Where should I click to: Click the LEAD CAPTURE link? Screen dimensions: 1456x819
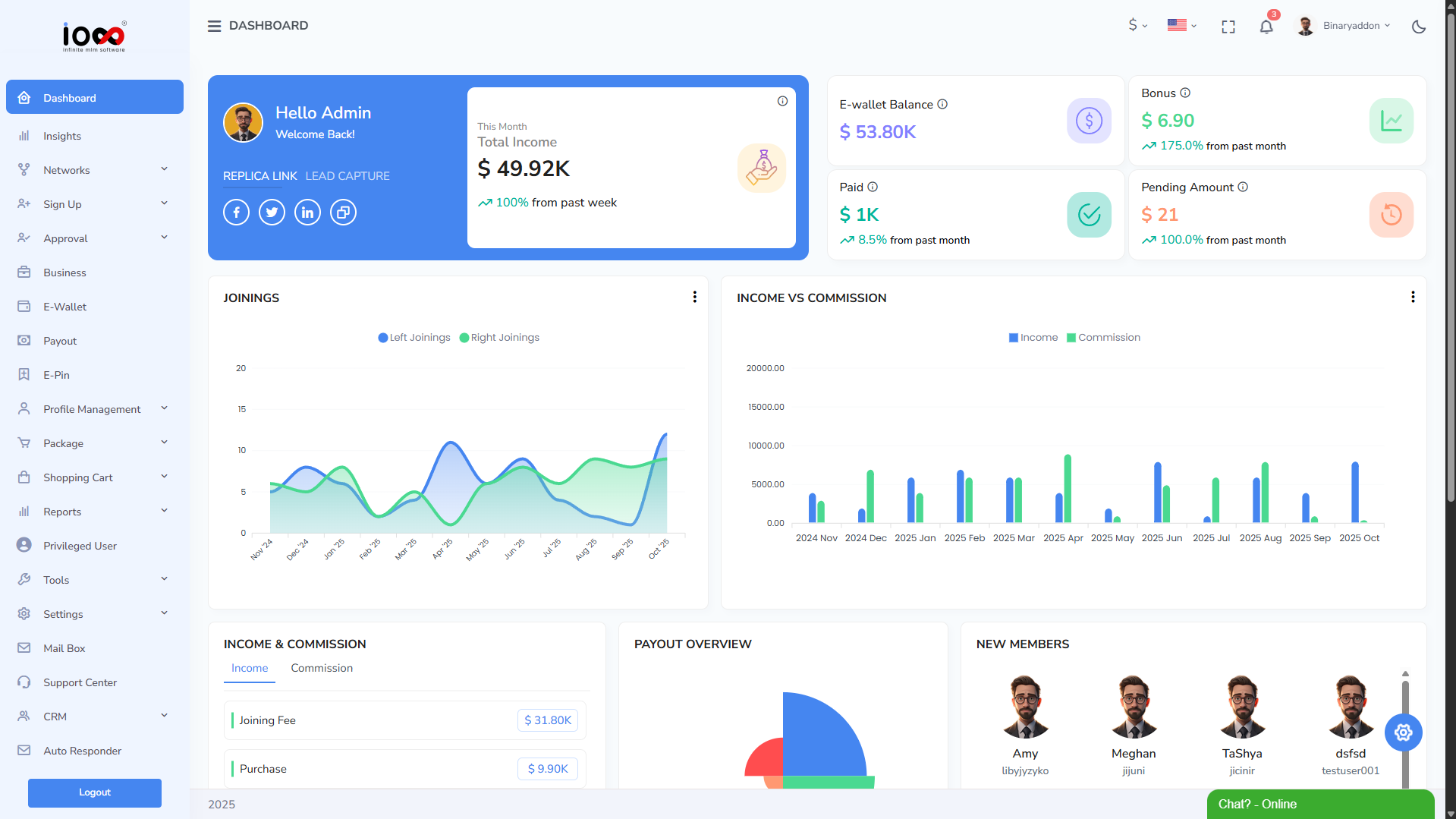(347, 176)
